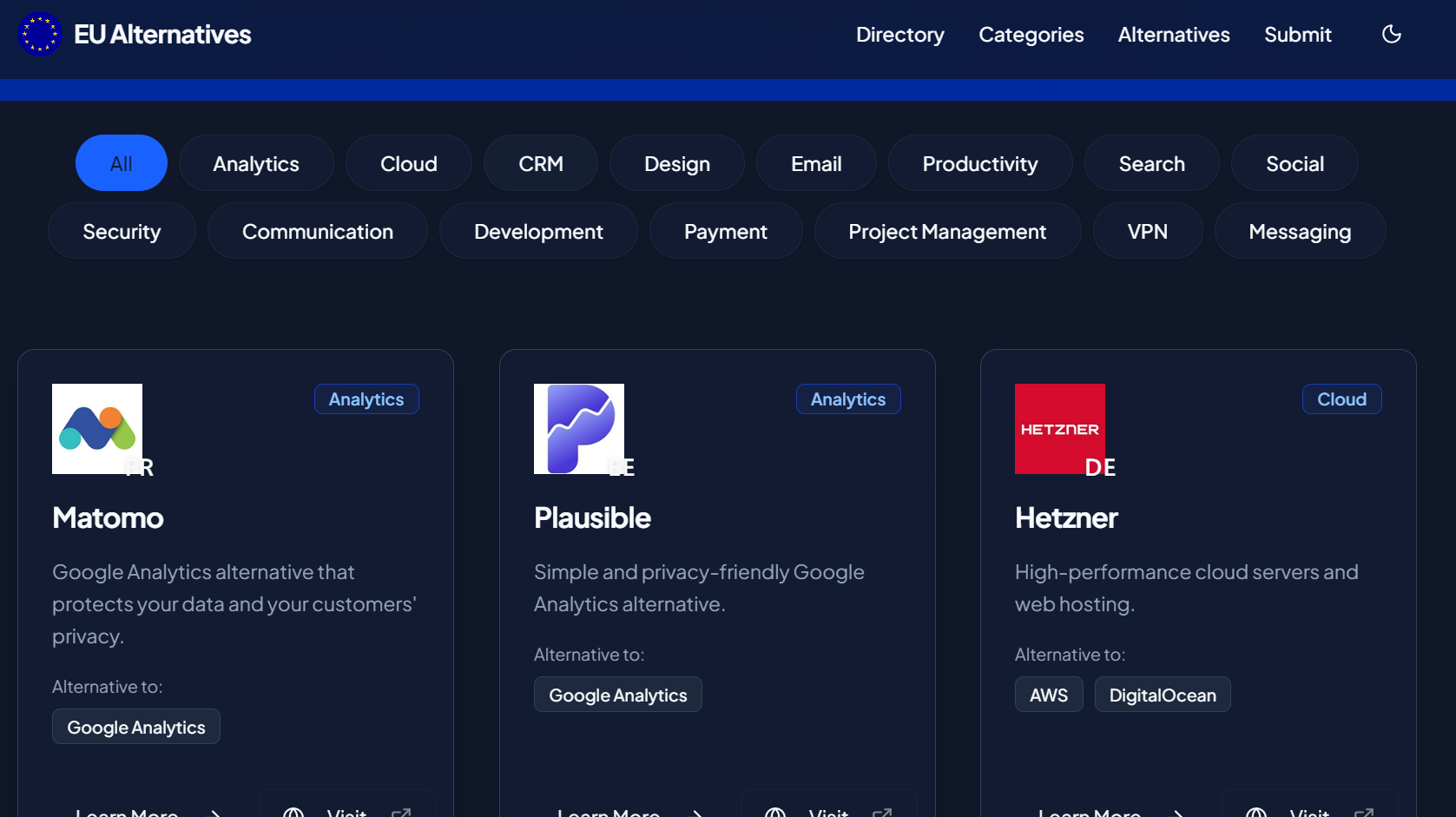
Task: Click the Hetzner logo thumbnail
Action: [x=1060, y=429]
